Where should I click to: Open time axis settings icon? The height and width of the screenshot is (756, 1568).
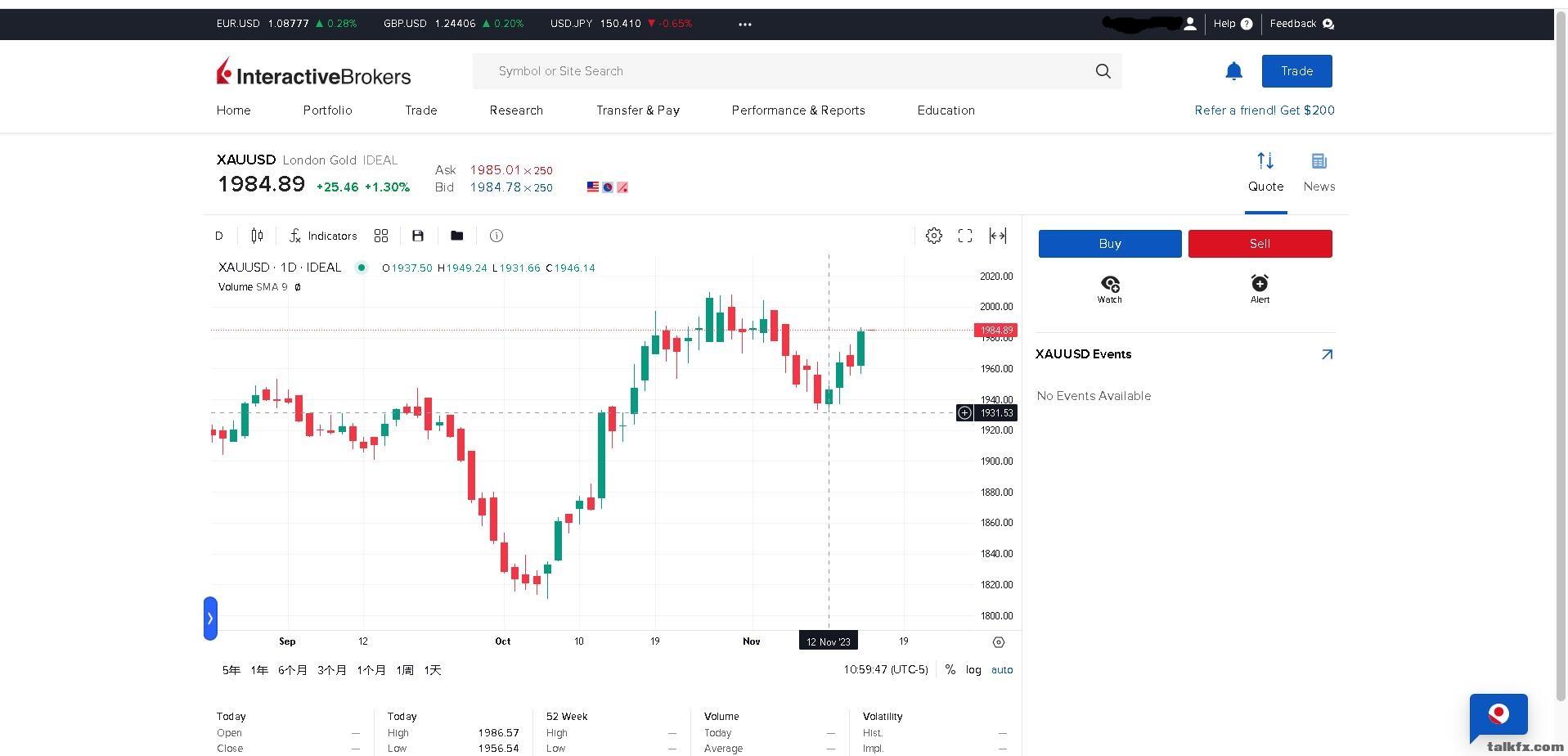[999, 642]
